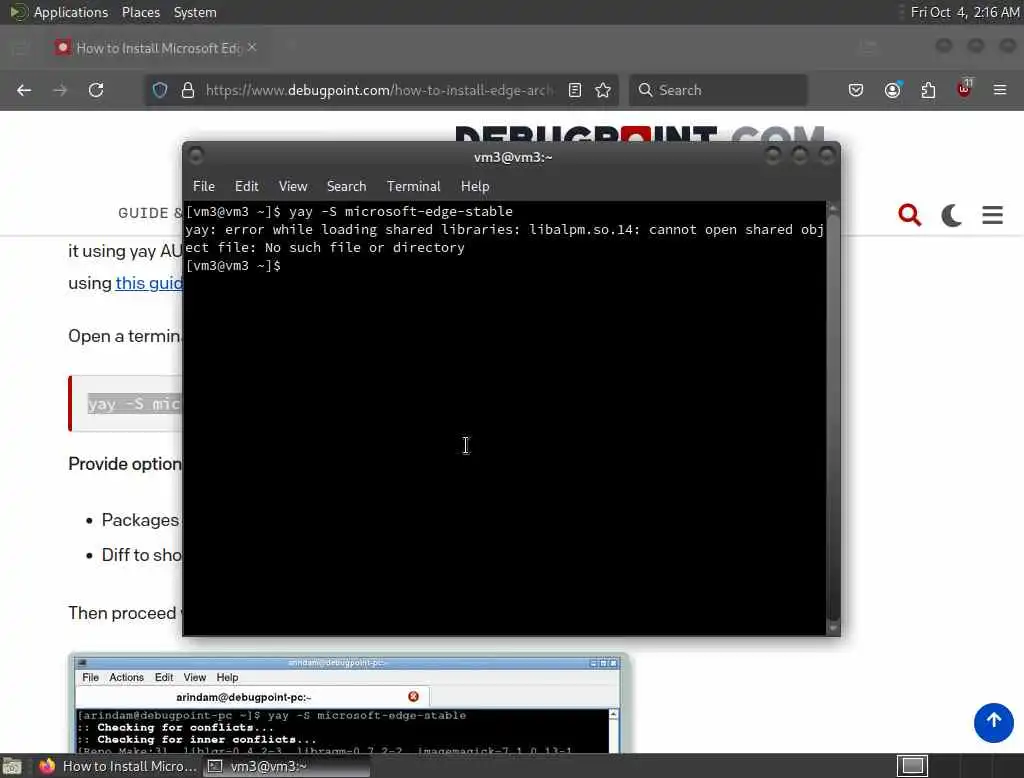Open terminal View menu
Screen dimensions: 1024x778
click(x=293, y=186)
